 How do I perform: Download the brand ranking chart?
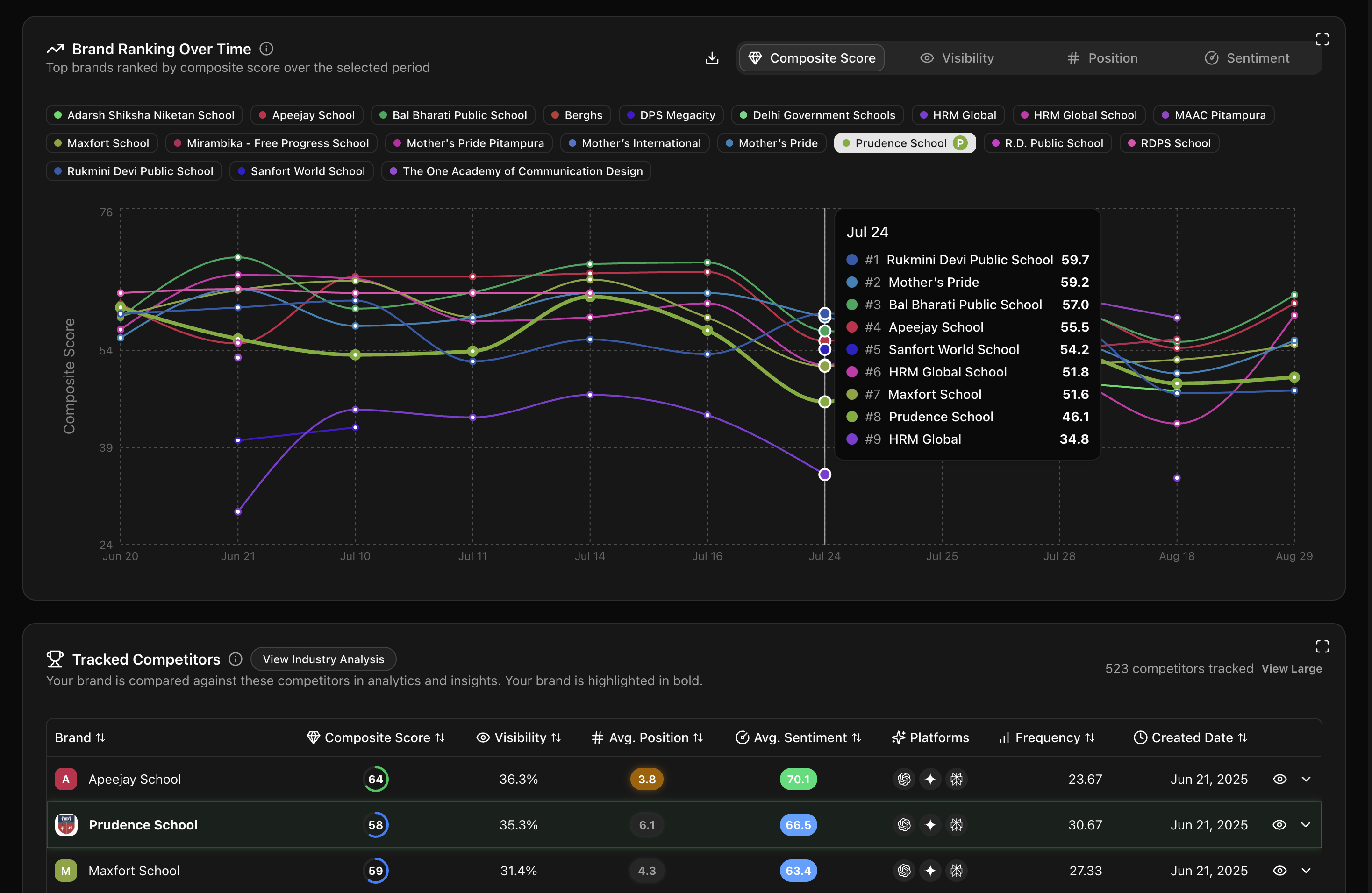[712, 58]
